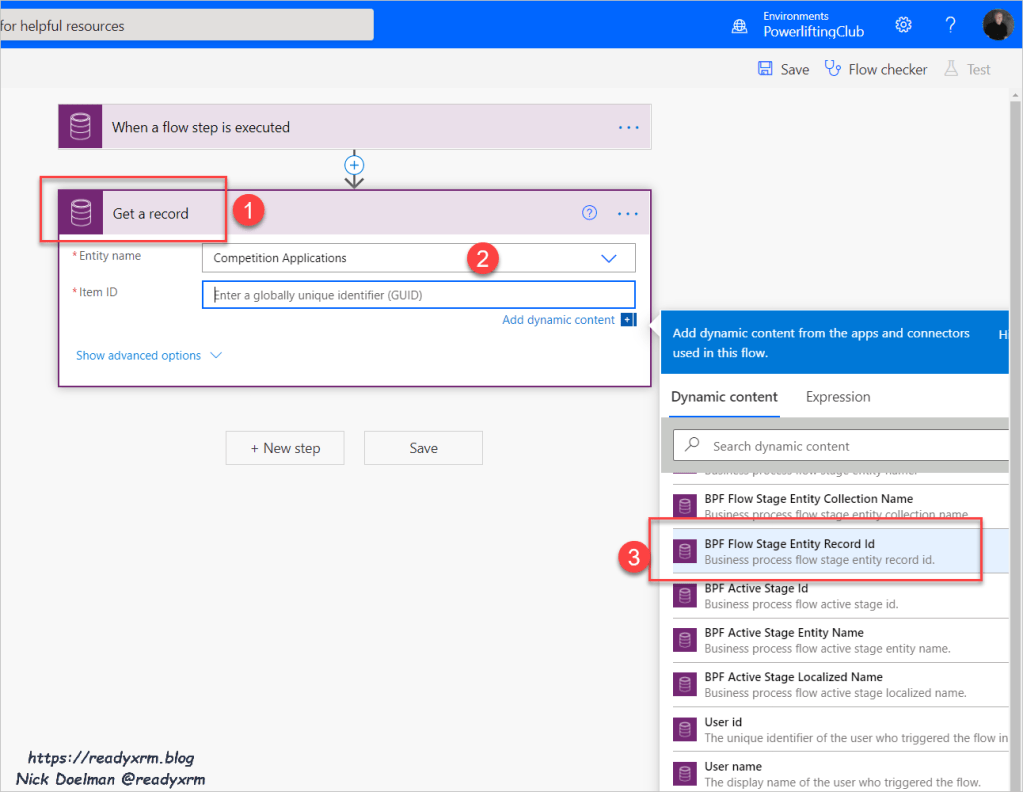
Task: Click the plus insert step icon between actions
Action: pos(354,165)
